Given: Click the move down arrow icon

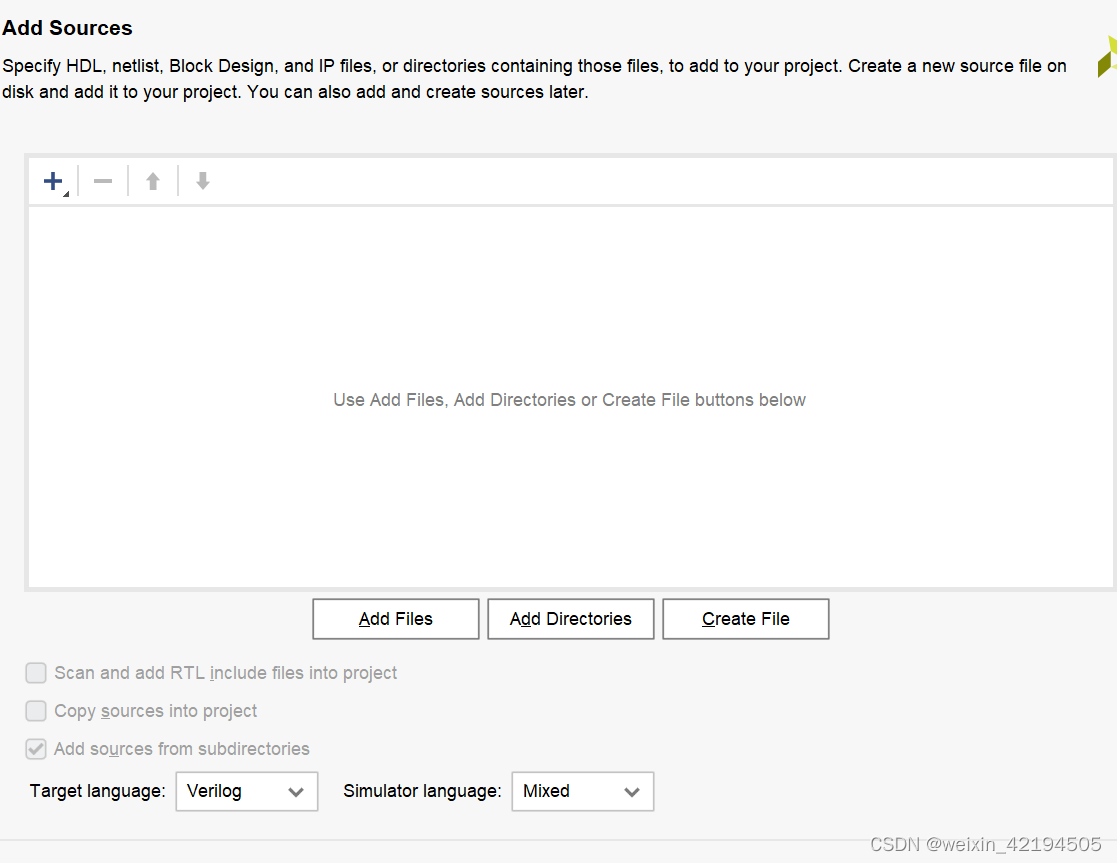Looking at the screenshot, I should [203, 181].
